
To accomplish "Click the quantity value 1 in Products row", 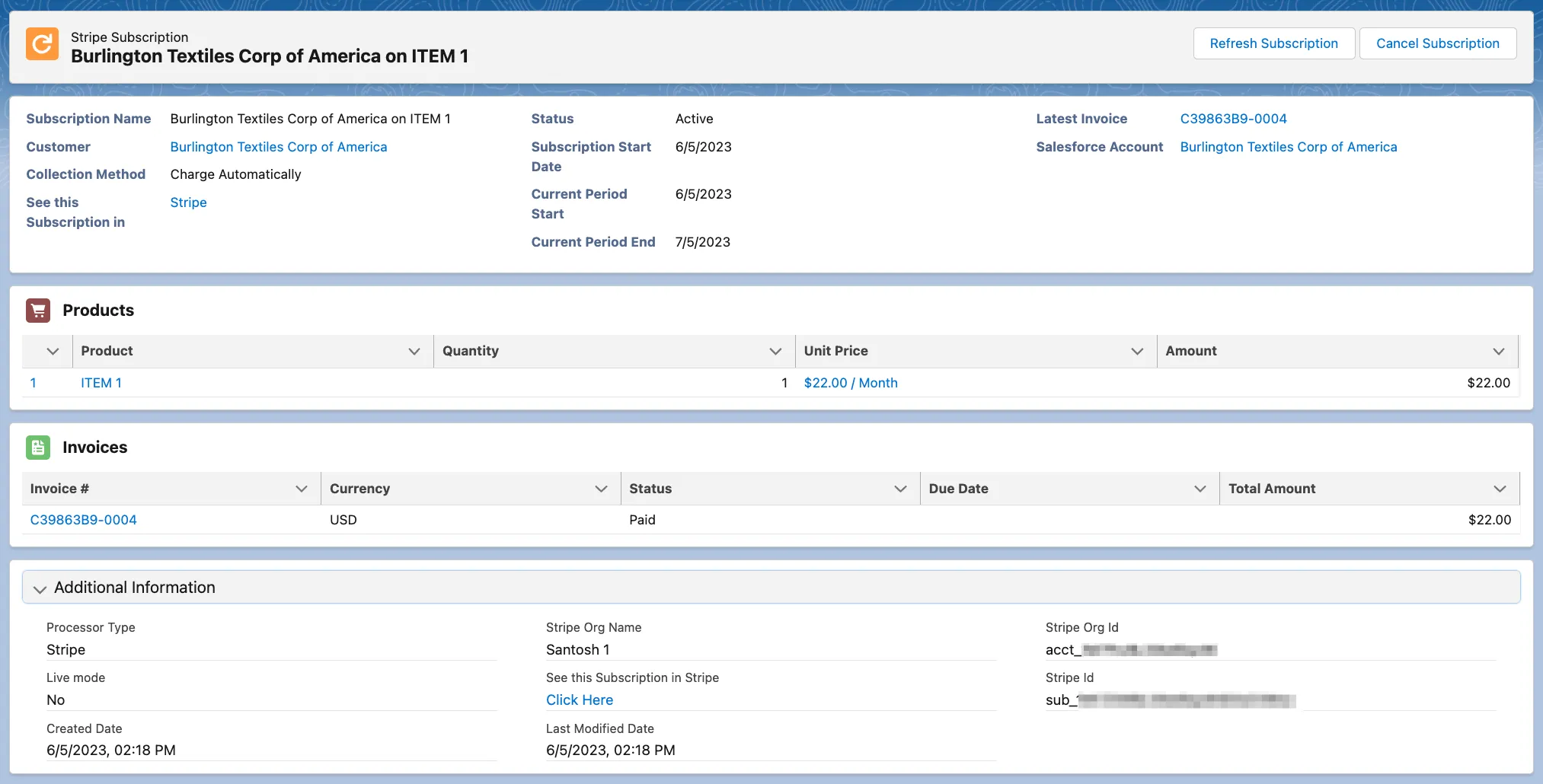I will coord(784,383).
